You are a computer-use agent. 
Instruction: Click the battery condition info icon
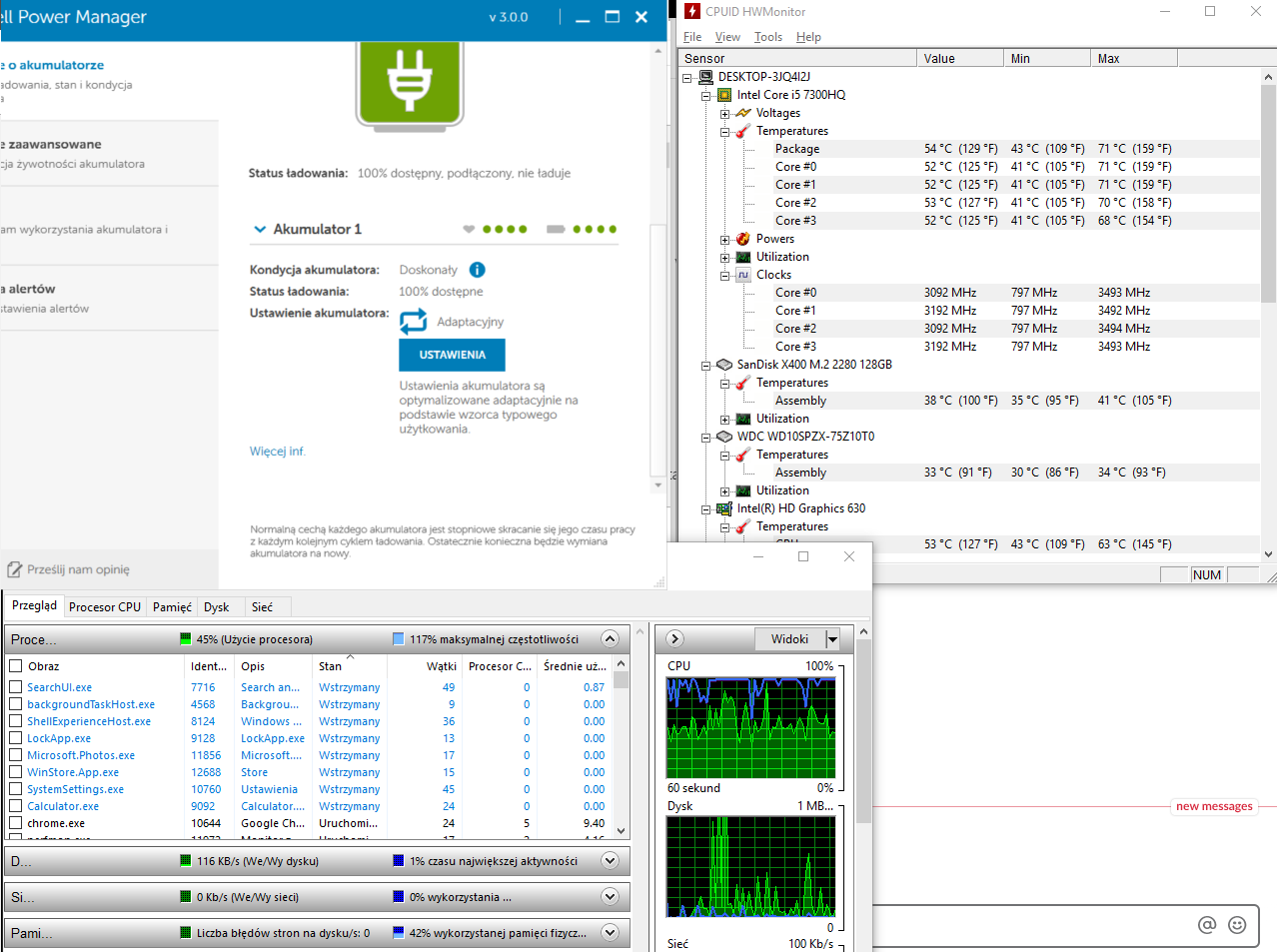pyautogui.click(x=477, y=270)
